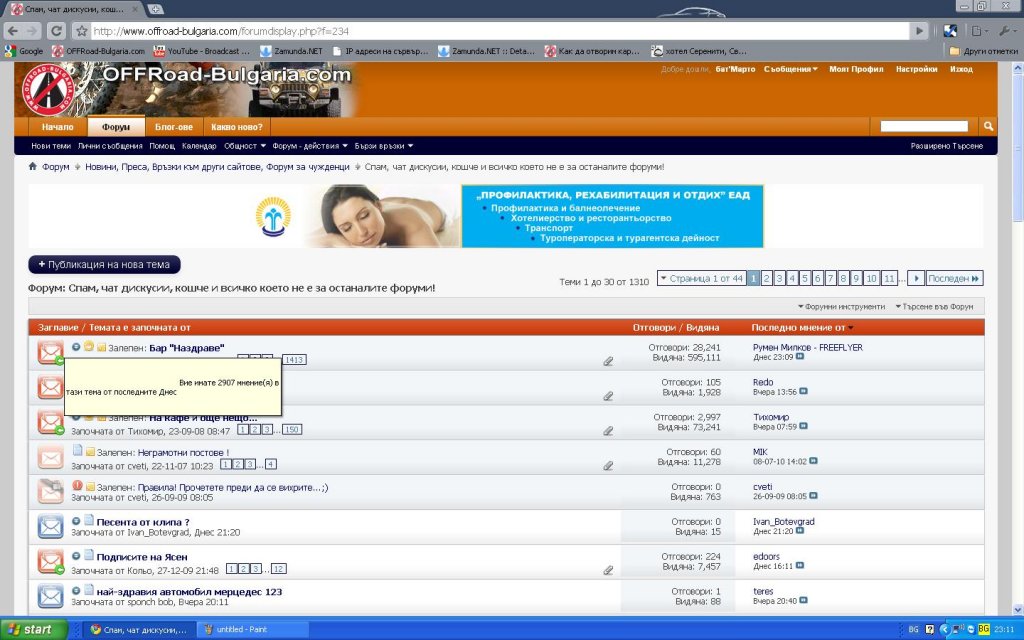Go to last post by Ivan_Botevgrad
This screenshot has height=640, width=1024.
pyautogui.click(x=800, y=532)
